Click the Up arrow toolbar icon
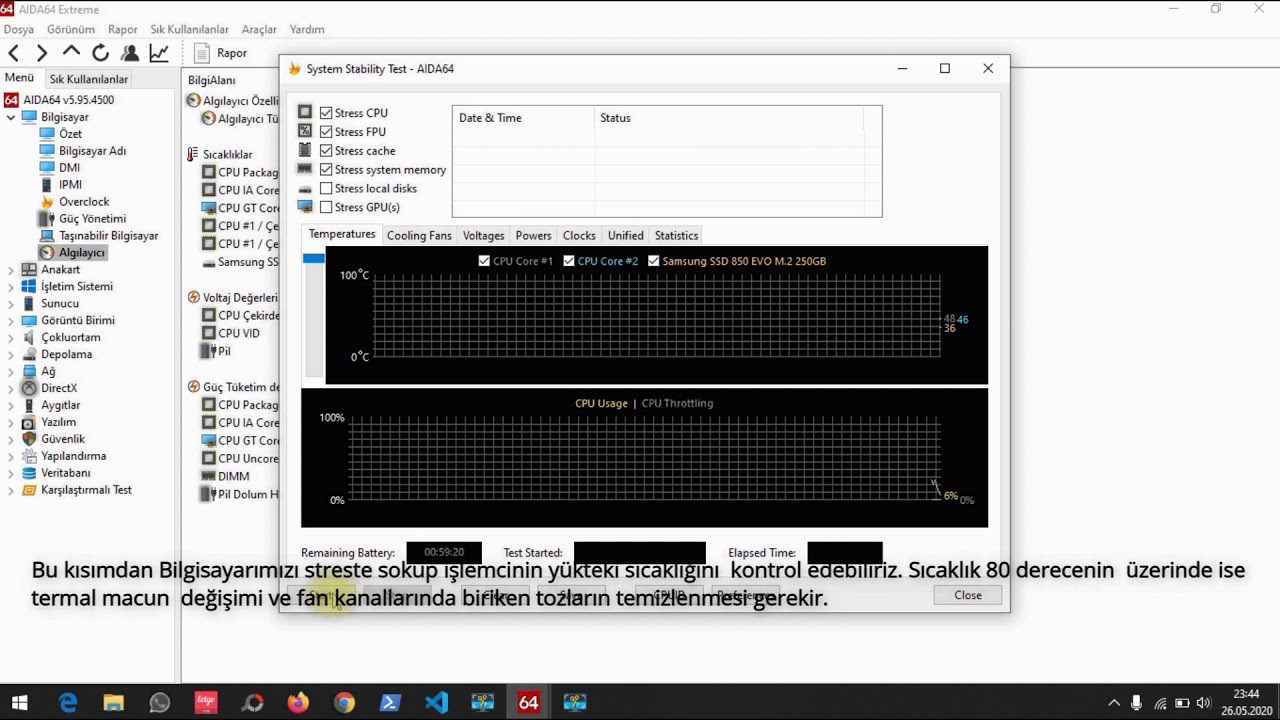 pyautogui.click(x=71, y=52)
